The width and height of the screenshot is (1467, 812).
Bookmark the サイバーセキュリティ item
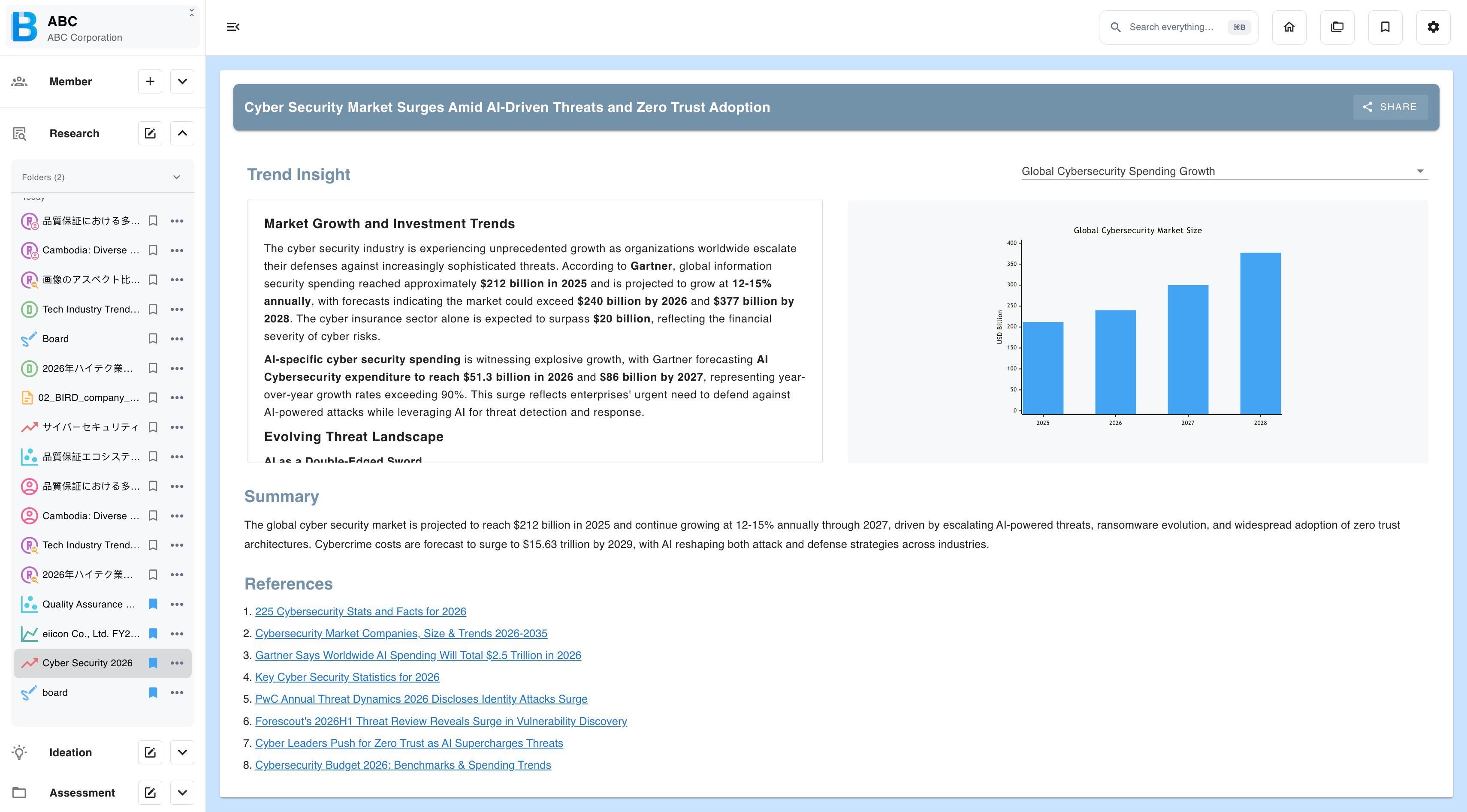(x=153, y=427)
